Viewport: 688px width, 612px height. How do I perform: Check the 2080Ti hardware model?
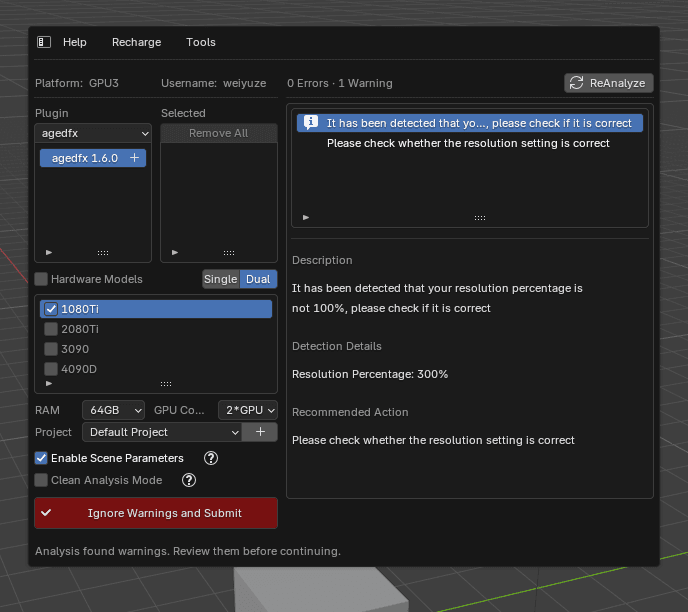(x=51, y=329)
